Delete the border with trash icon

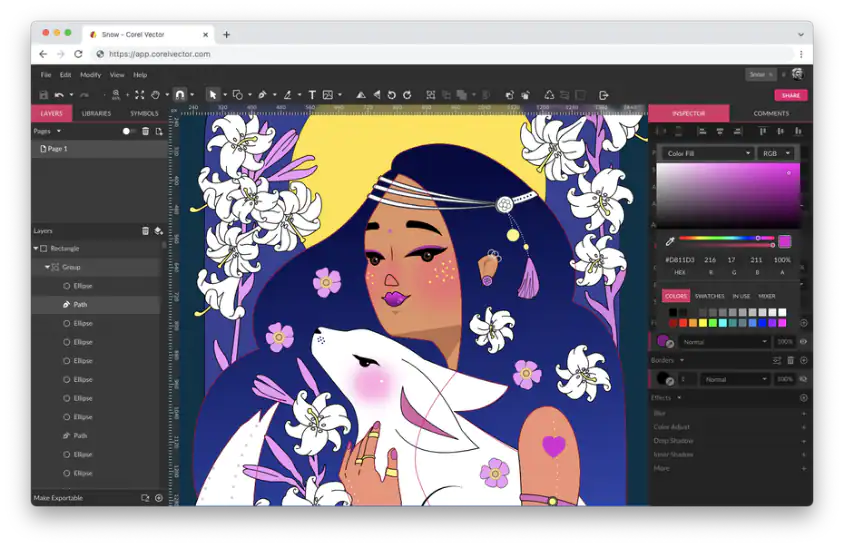(790, 360)
